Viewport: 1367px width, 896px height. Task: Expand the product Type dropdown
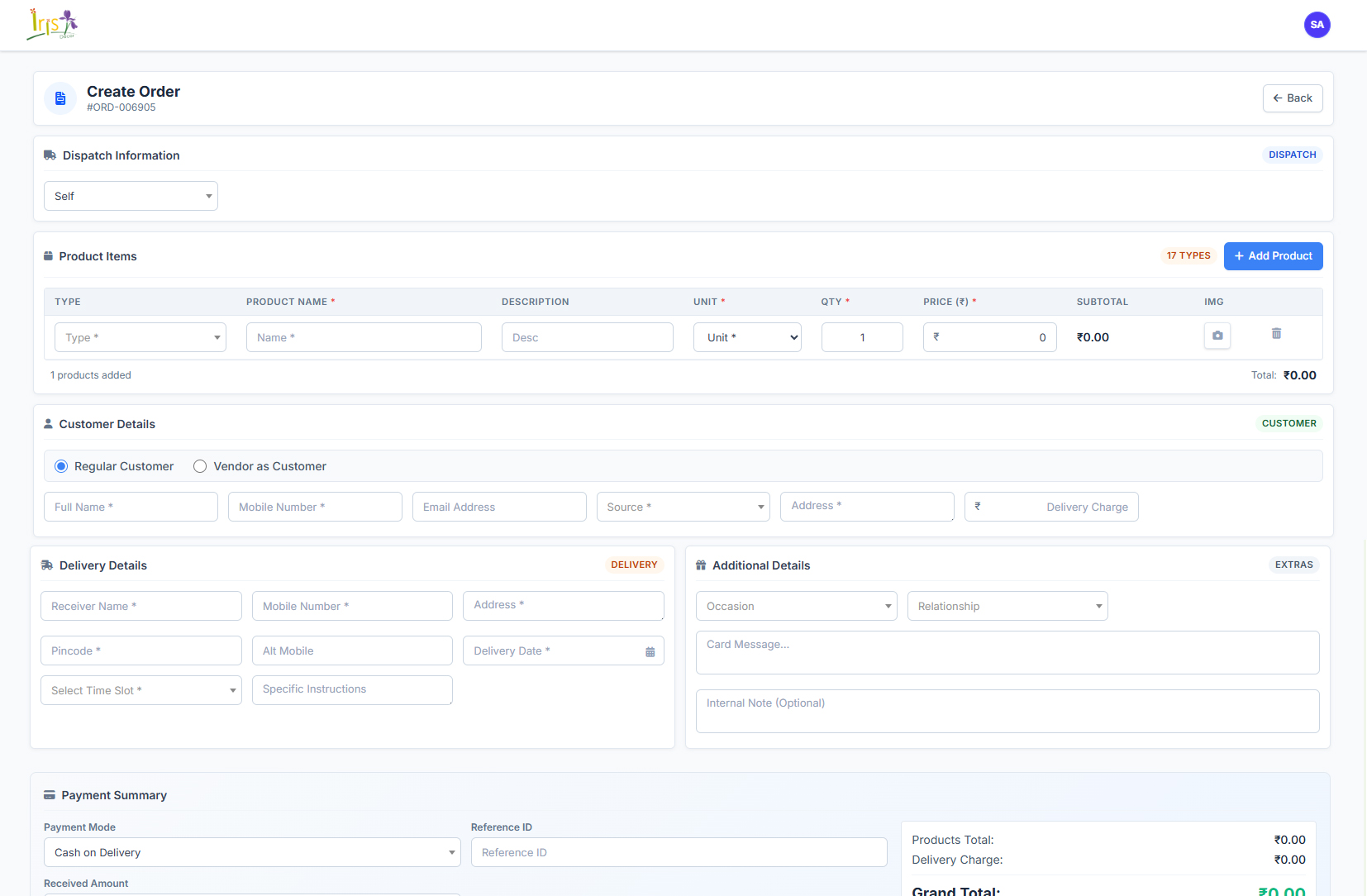141,337
